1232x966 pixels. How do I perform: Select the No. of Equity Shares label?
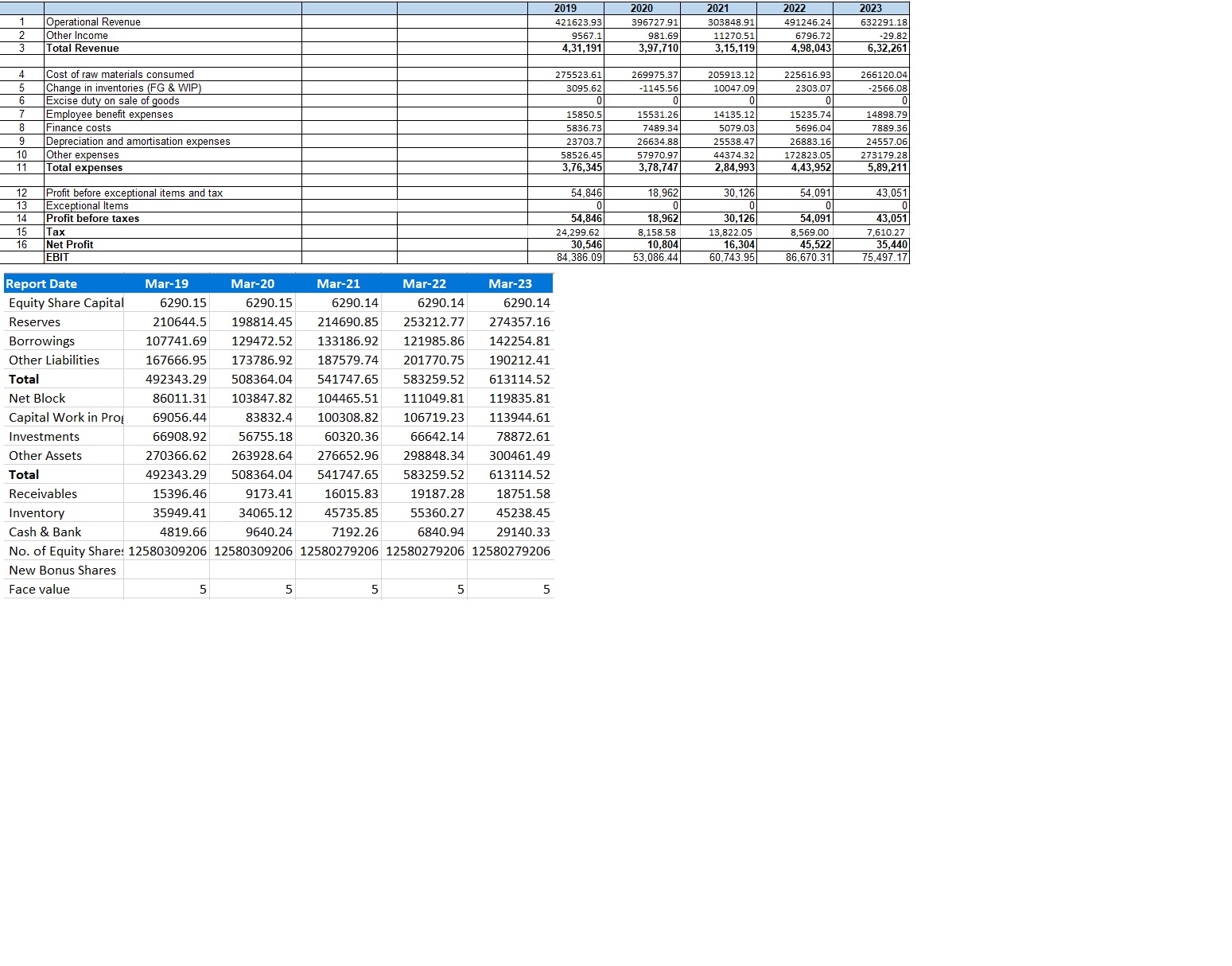pos(66,551)
